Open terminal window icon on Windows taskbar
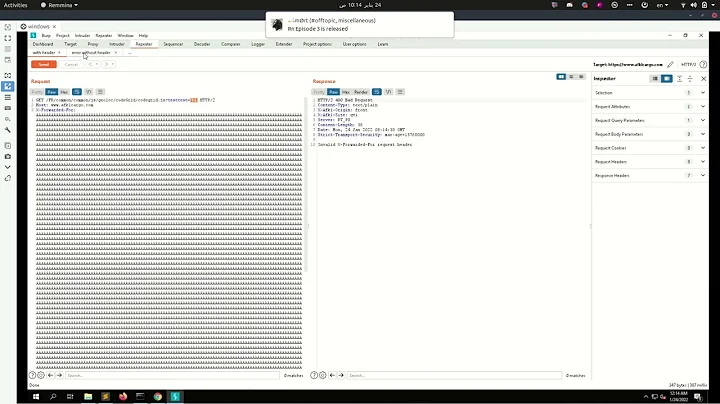Image resolution: width=720 pixels, height=404 pixels. pyautogui.click(x=140, y=397)
